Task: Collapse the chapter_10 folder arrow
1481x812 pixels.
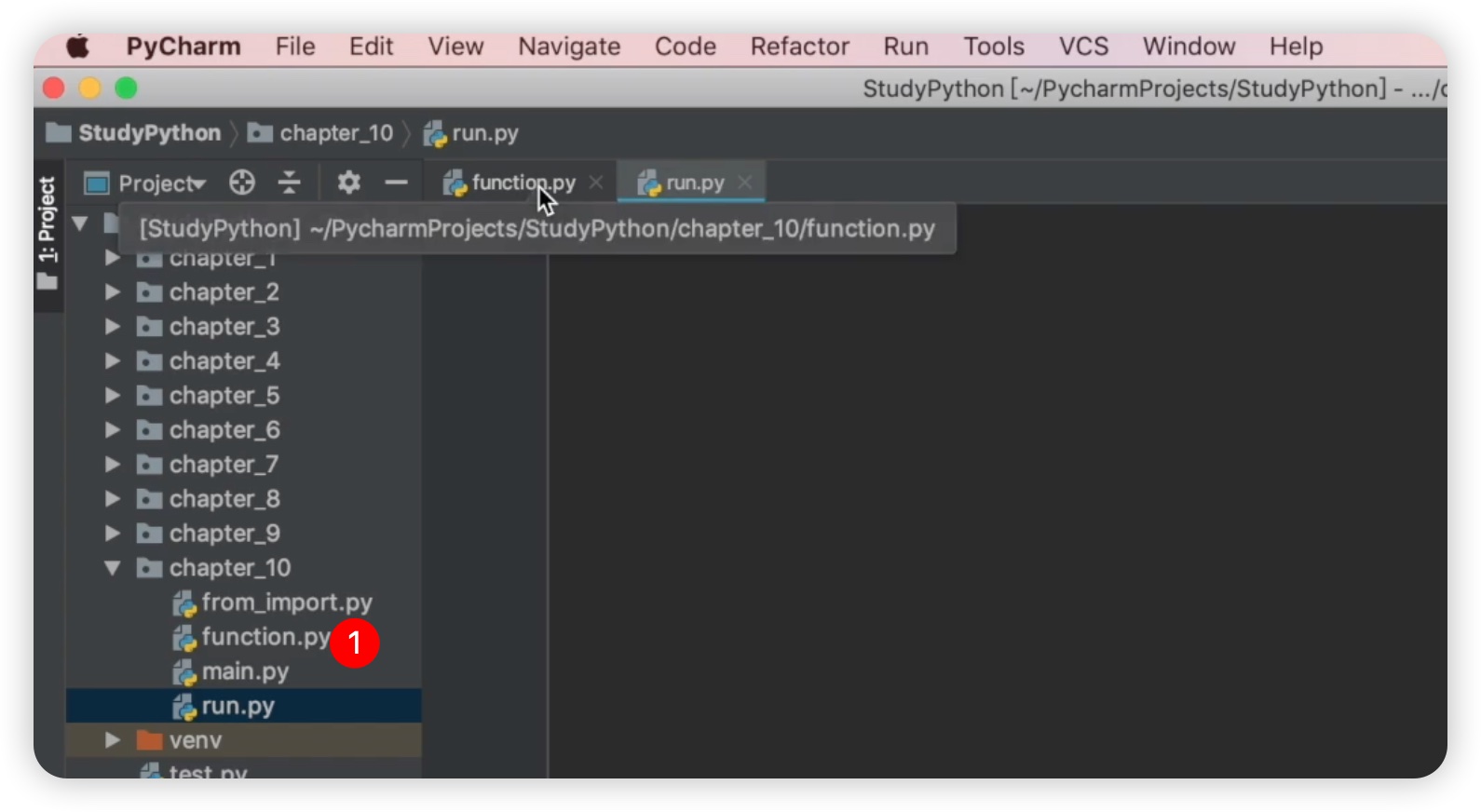Action: [112, 568]
